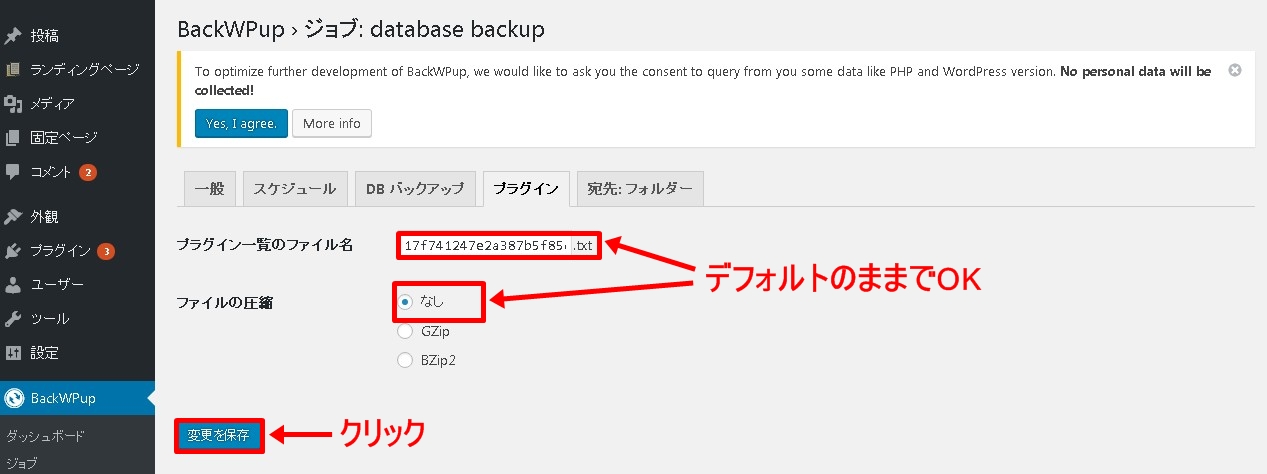
Task: Open the ツール wrench icon
Action: click(x=13, y=319)
